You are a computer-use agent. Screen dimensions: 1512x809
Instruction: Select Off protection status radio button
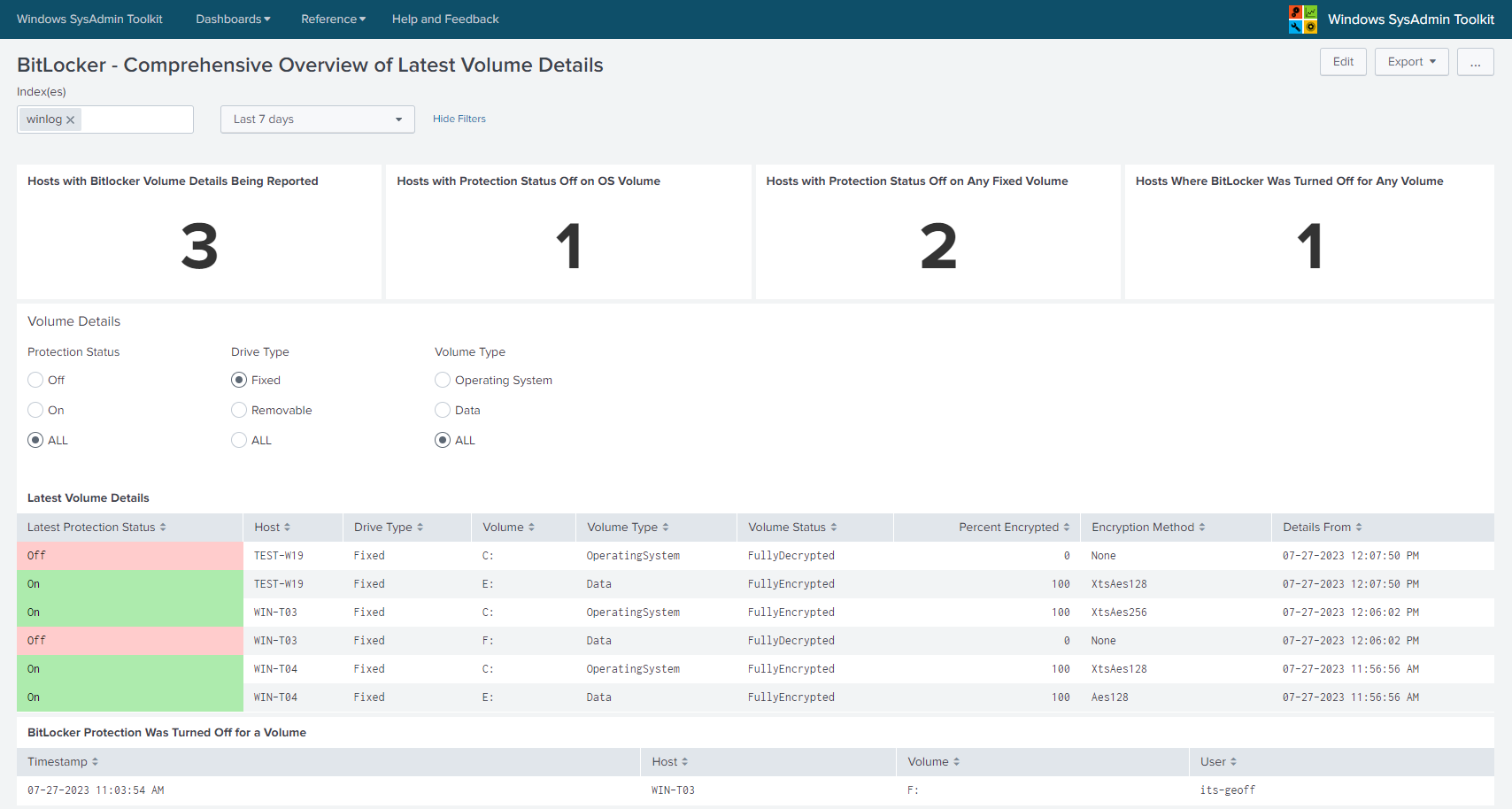click(x=35, y=381)
